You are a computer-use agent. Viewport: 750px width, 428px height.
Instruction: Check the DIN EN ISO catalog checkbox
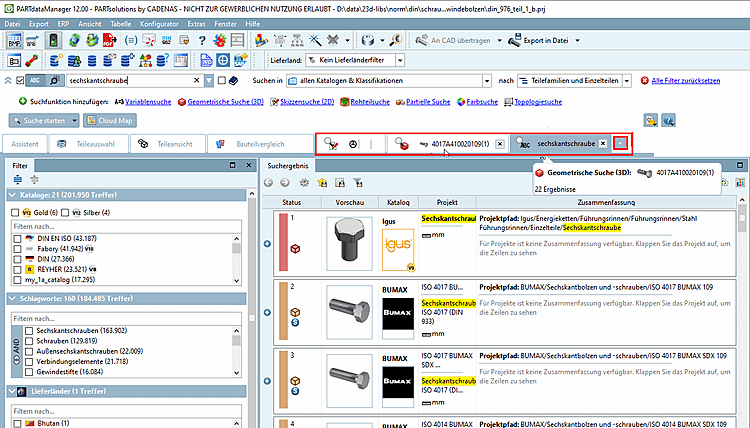(x=18, y=238)
